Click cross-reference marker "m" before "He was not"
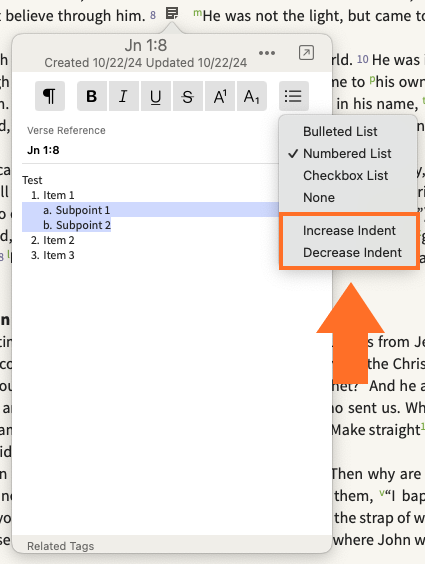 click(197, 13)
